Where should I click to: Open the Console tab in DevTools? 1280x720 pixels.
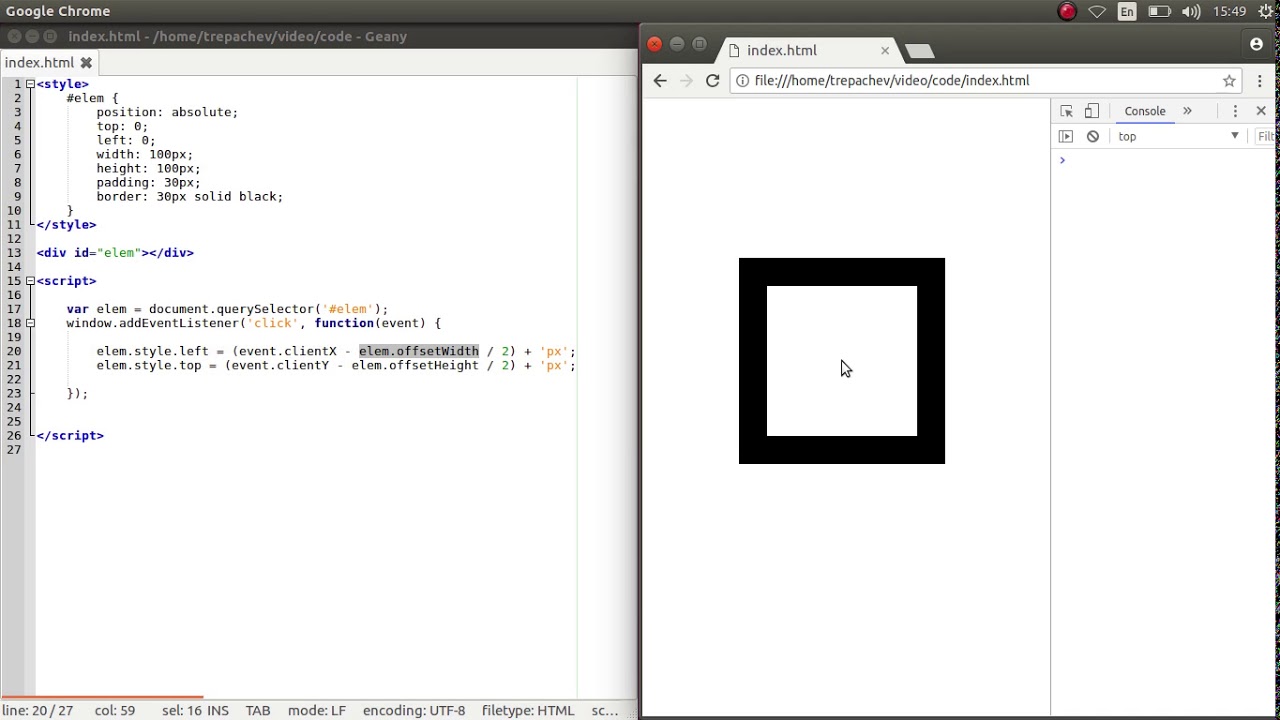(x=1145, y=111)
